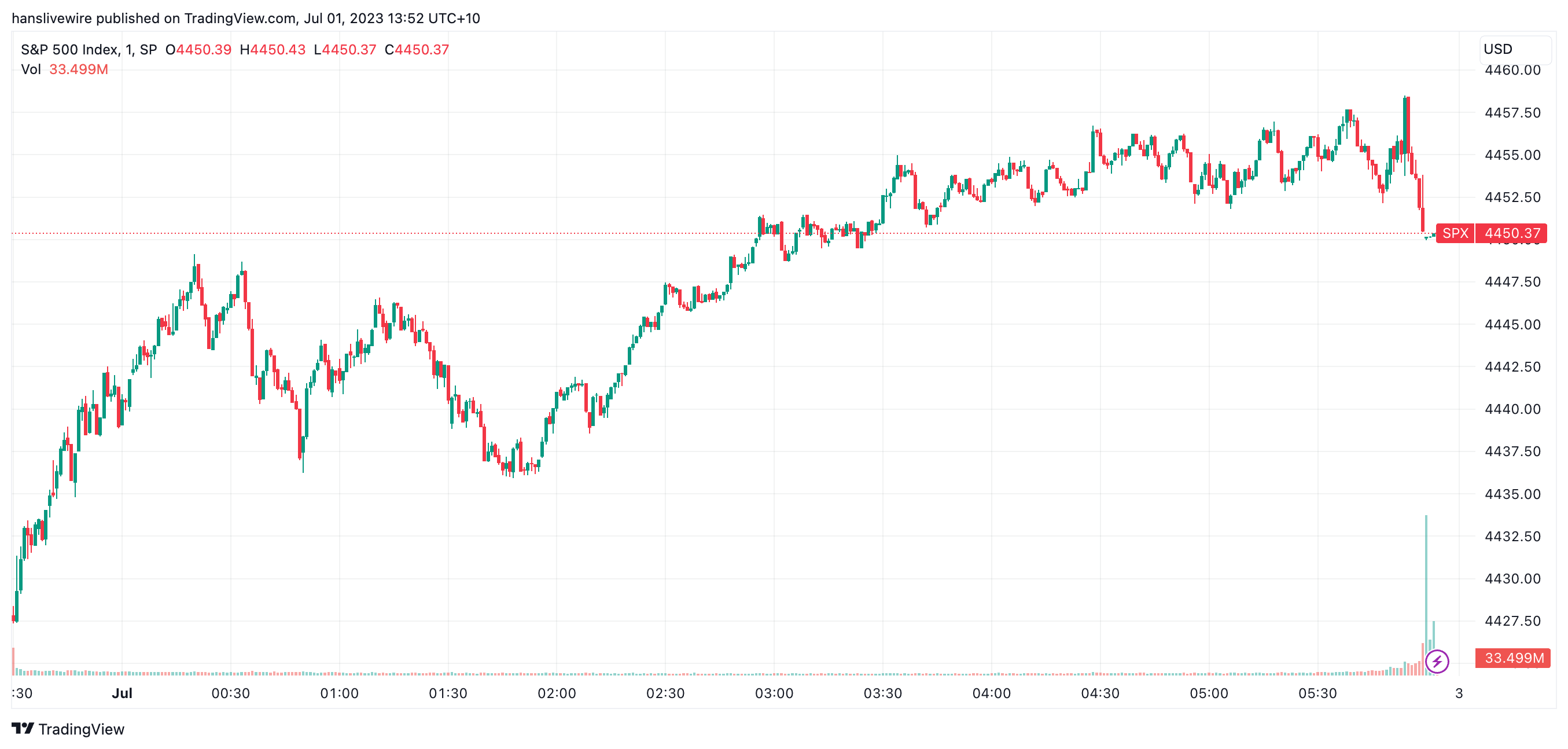Screen dimensions: 1568x749
Task: Click the open value O4450.39 in legend
Action: point(198,49)
